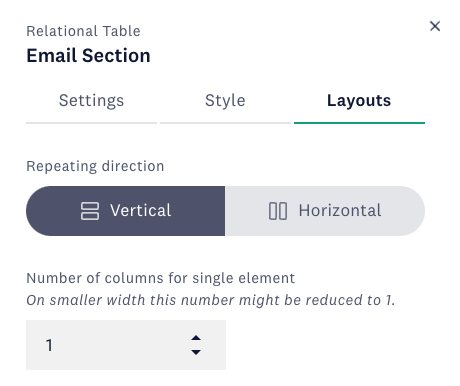Click the word Horizontal in the toggle
This screenshot has height=386, width=460.
[x=340, y=210]
